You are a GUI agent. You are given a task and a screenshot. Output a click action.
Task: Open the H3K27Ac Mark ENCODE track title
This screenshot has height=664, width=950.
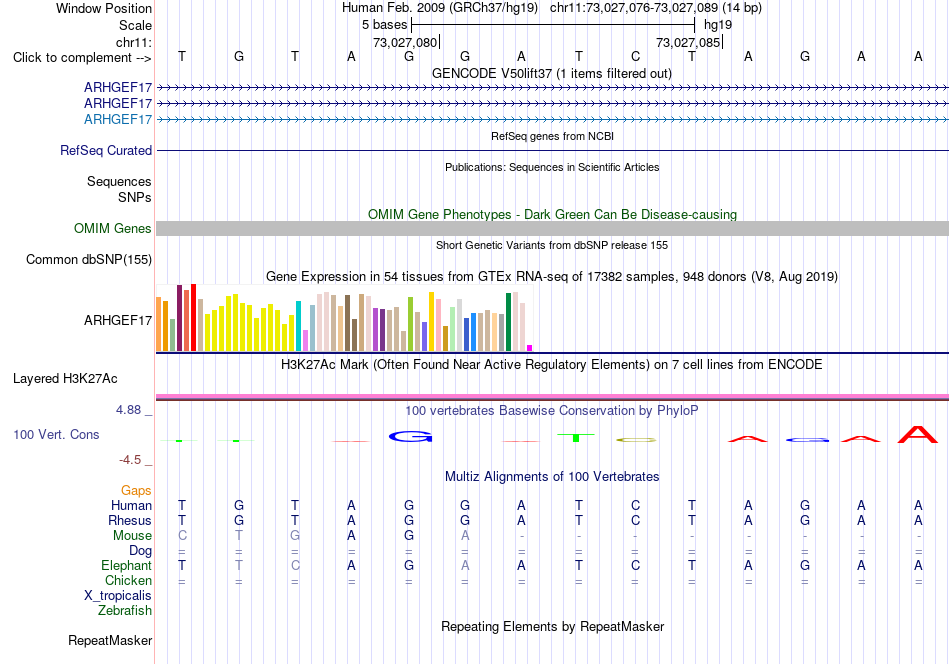pyautogui.click(x=552, y=365)
